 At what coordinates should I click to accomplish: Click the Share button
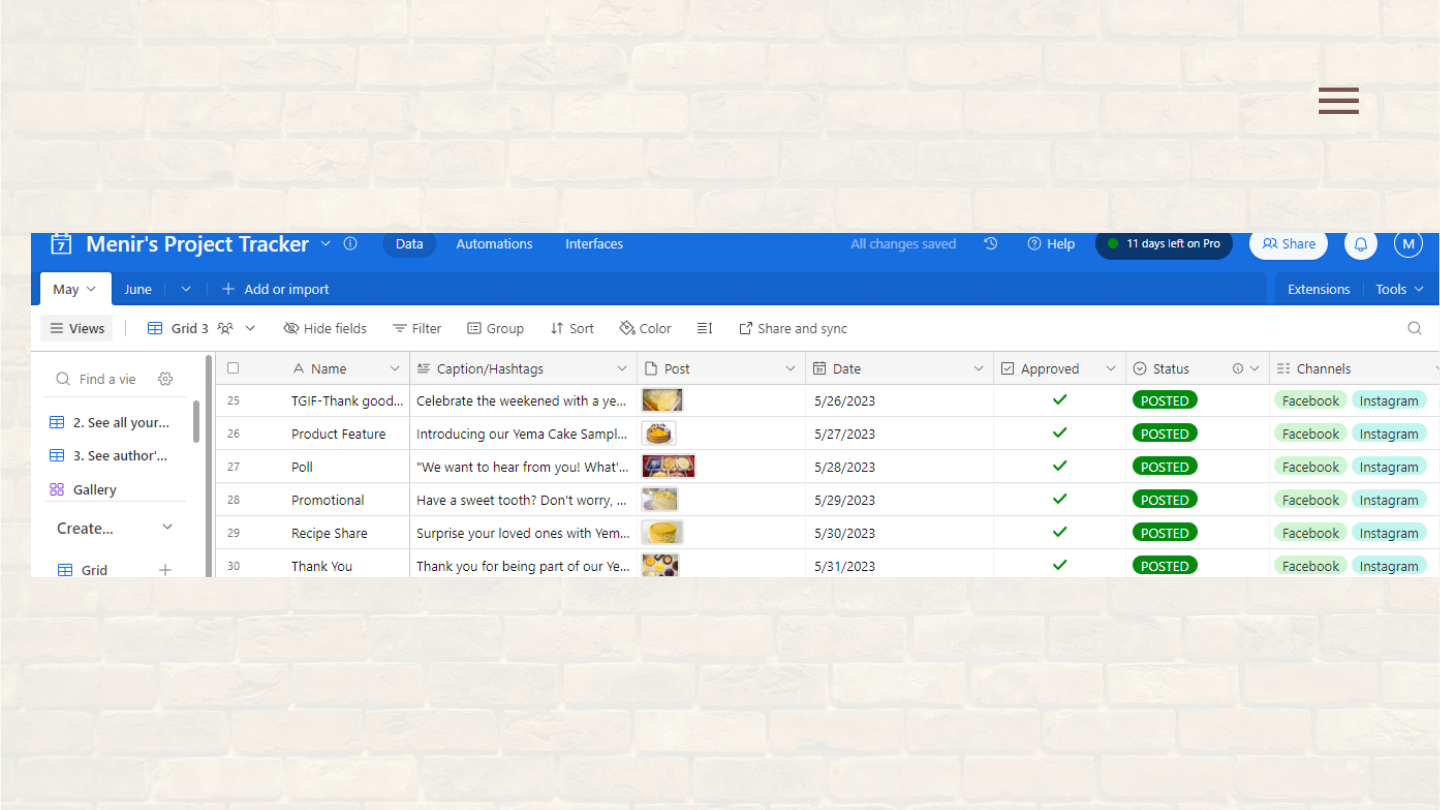pos(1288,244)
